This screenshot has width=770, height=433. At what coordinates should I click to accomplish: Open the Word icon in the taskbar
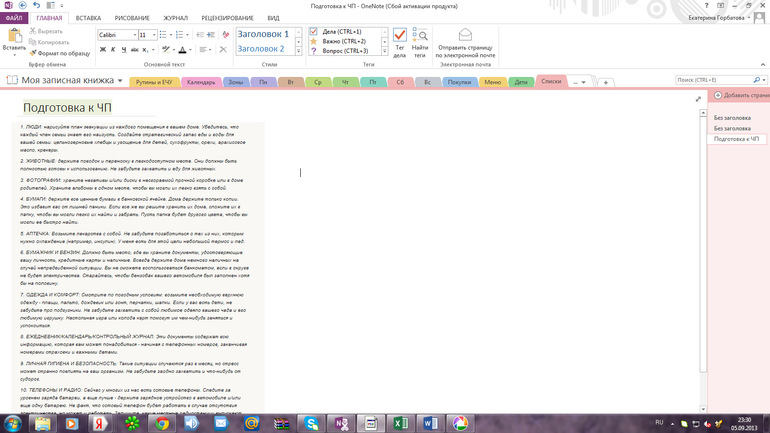tap(430, 423)
